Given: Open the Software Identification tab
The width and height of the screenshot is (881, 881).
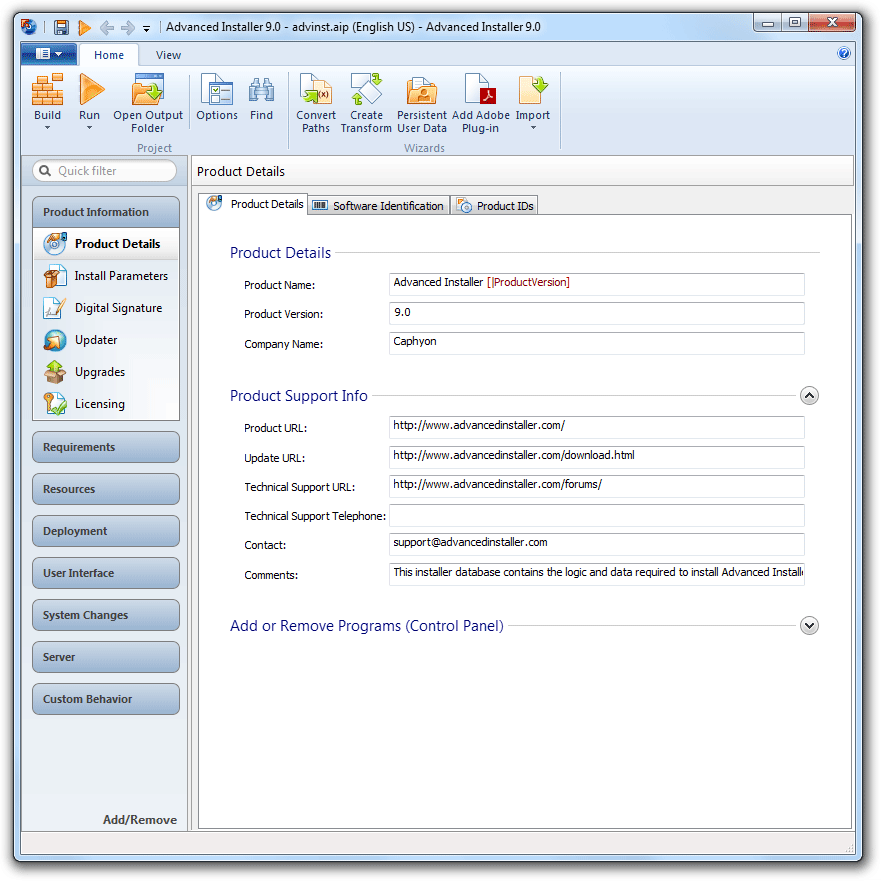Looking at the screenshot, I should (x=379, y=206).
